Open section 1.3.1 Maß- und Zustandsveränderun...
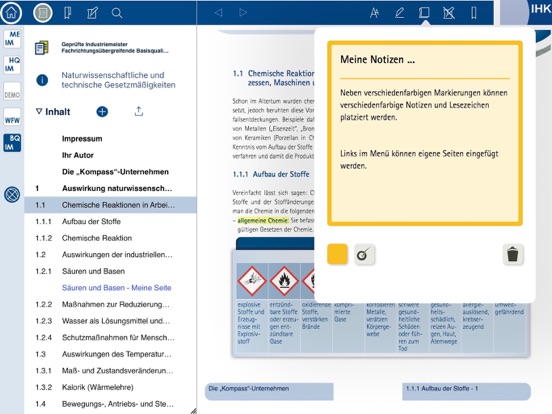Image resolution: width=552 pixels, height=414 pixels. click(111, 371)
